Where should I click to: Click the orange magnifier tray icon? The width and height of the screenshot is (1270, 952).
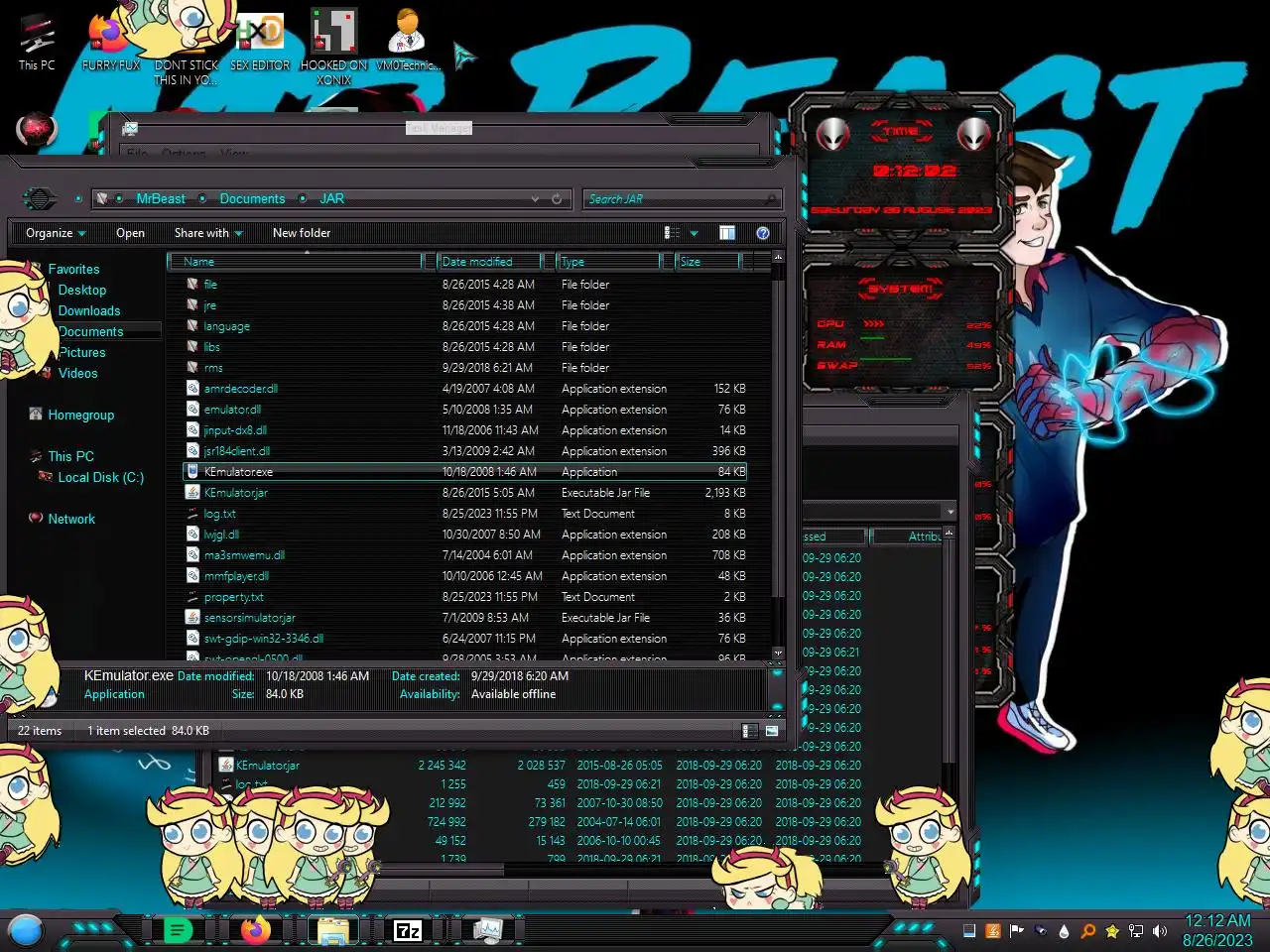[x=1087, y=931]
